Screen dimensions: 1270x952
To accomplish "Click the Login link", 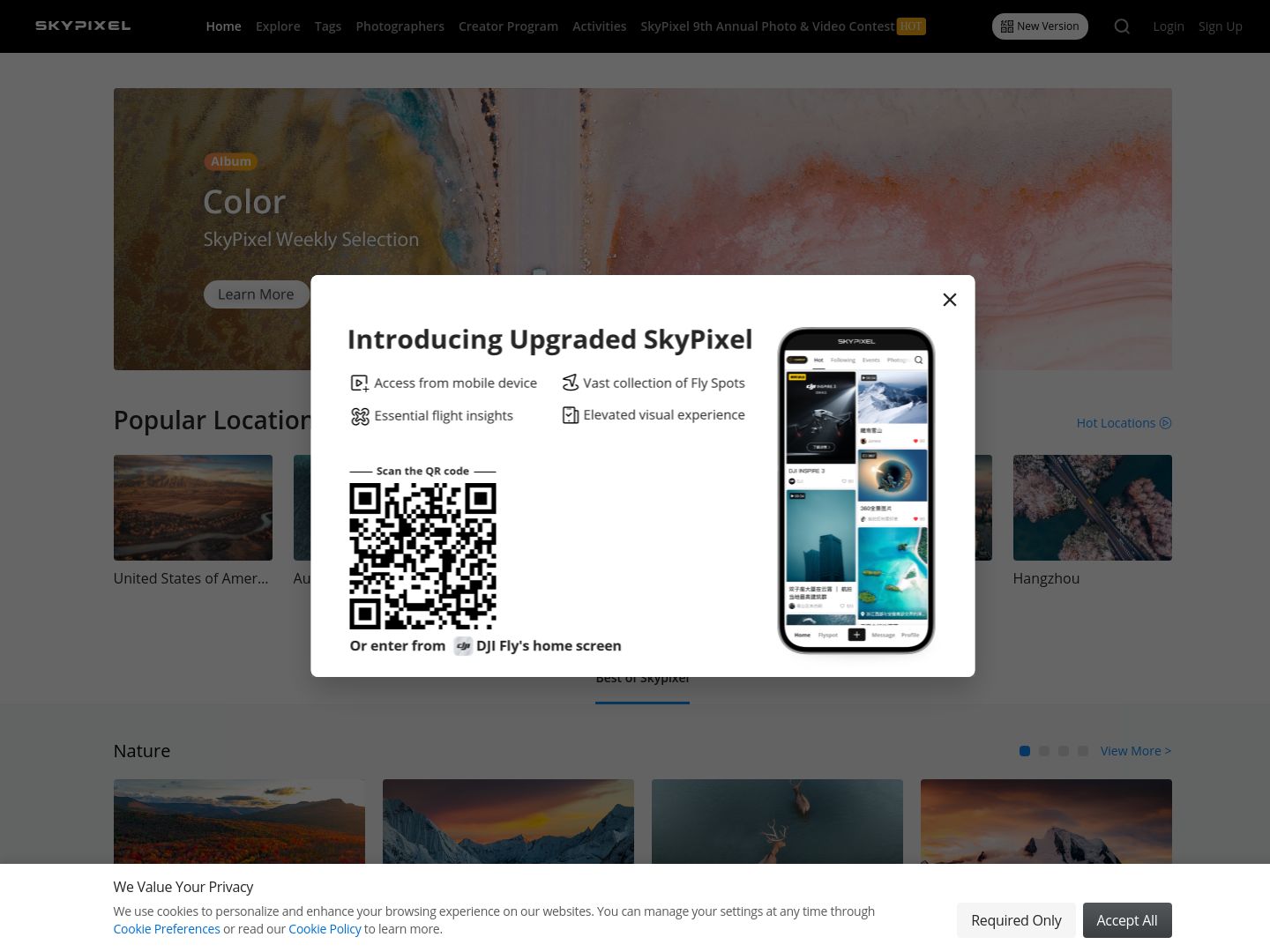I will 1169,26.
